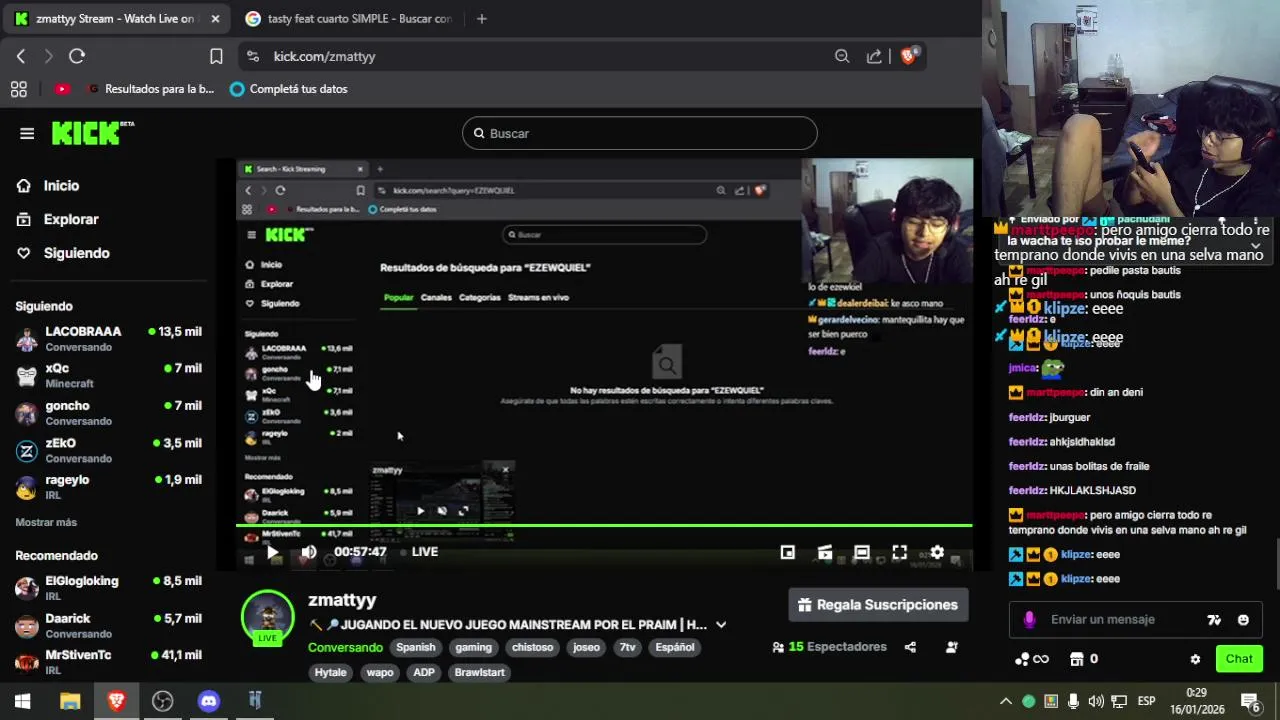Open Explorar in the sidebar
This screenshot has height=720, width=1280.
(x=70, y=219)
